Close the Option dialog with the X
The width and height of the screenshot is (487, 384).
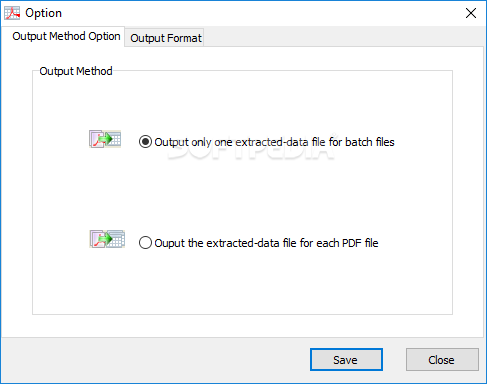[x=471, y=13]
